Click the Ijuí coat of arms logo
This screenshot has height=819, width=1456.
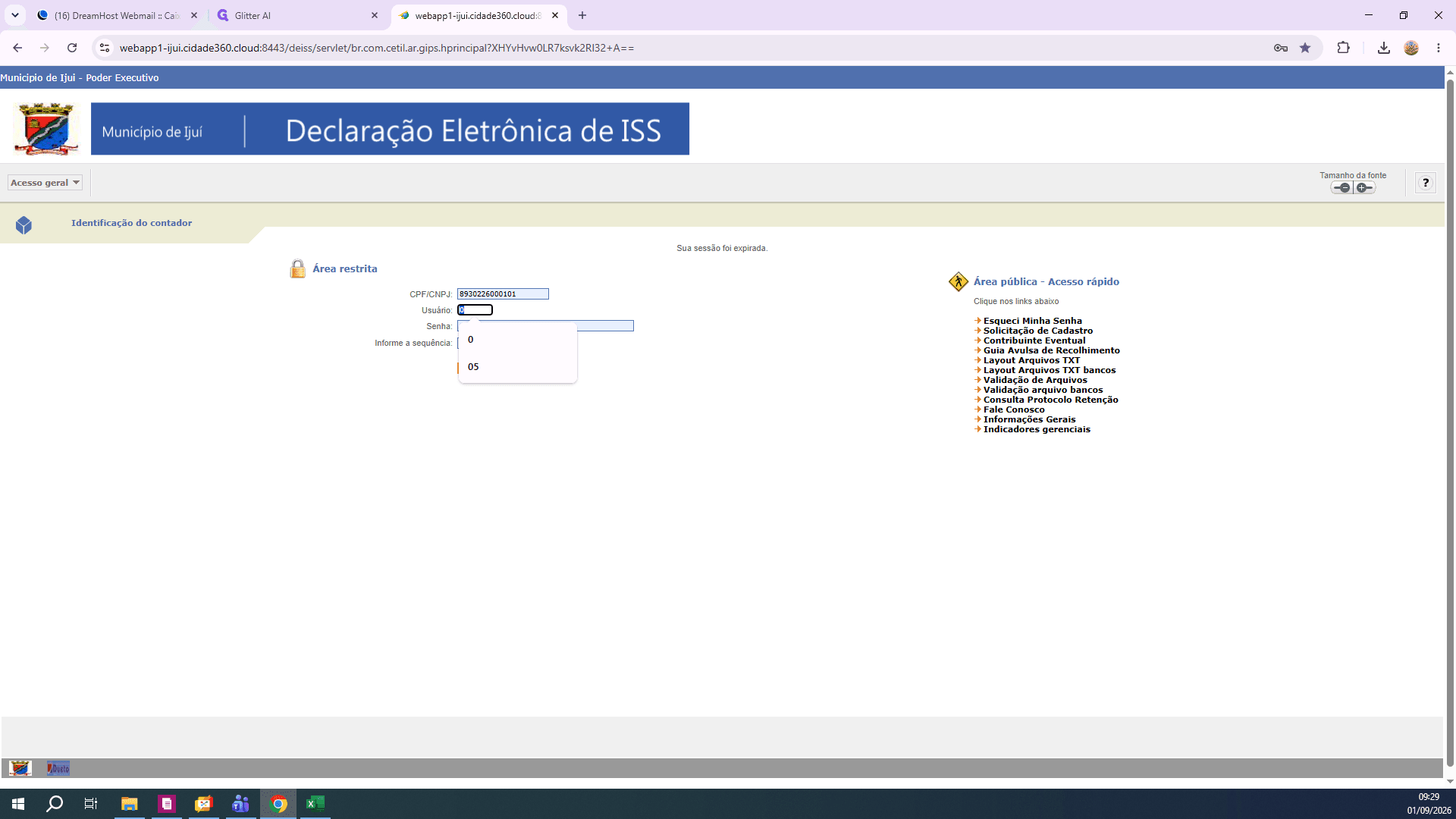coord(46,129)
